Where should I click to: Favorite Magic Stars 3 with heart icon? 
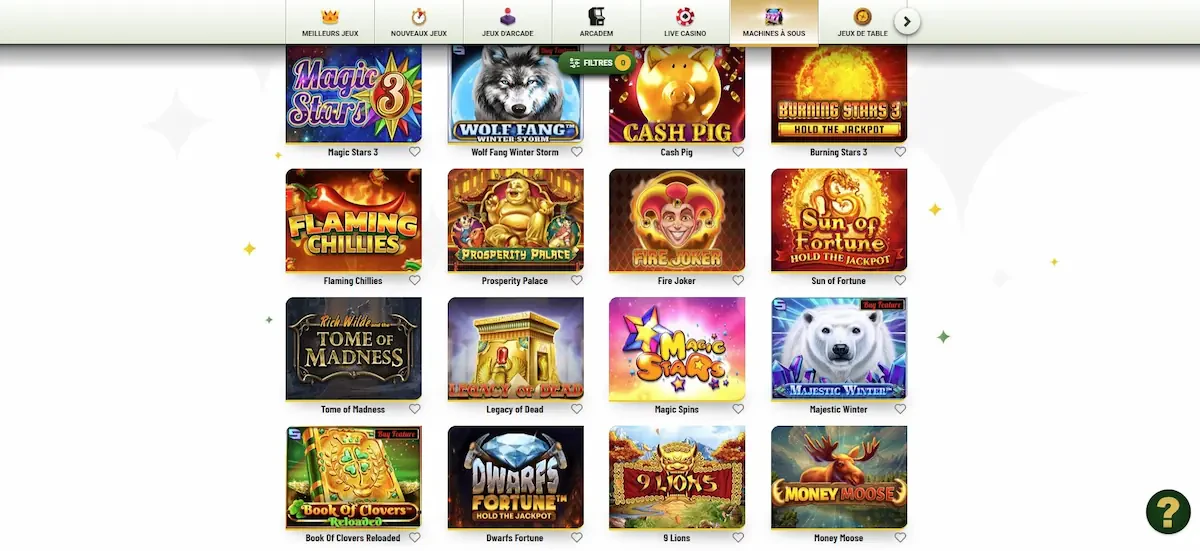pos(415,152)
